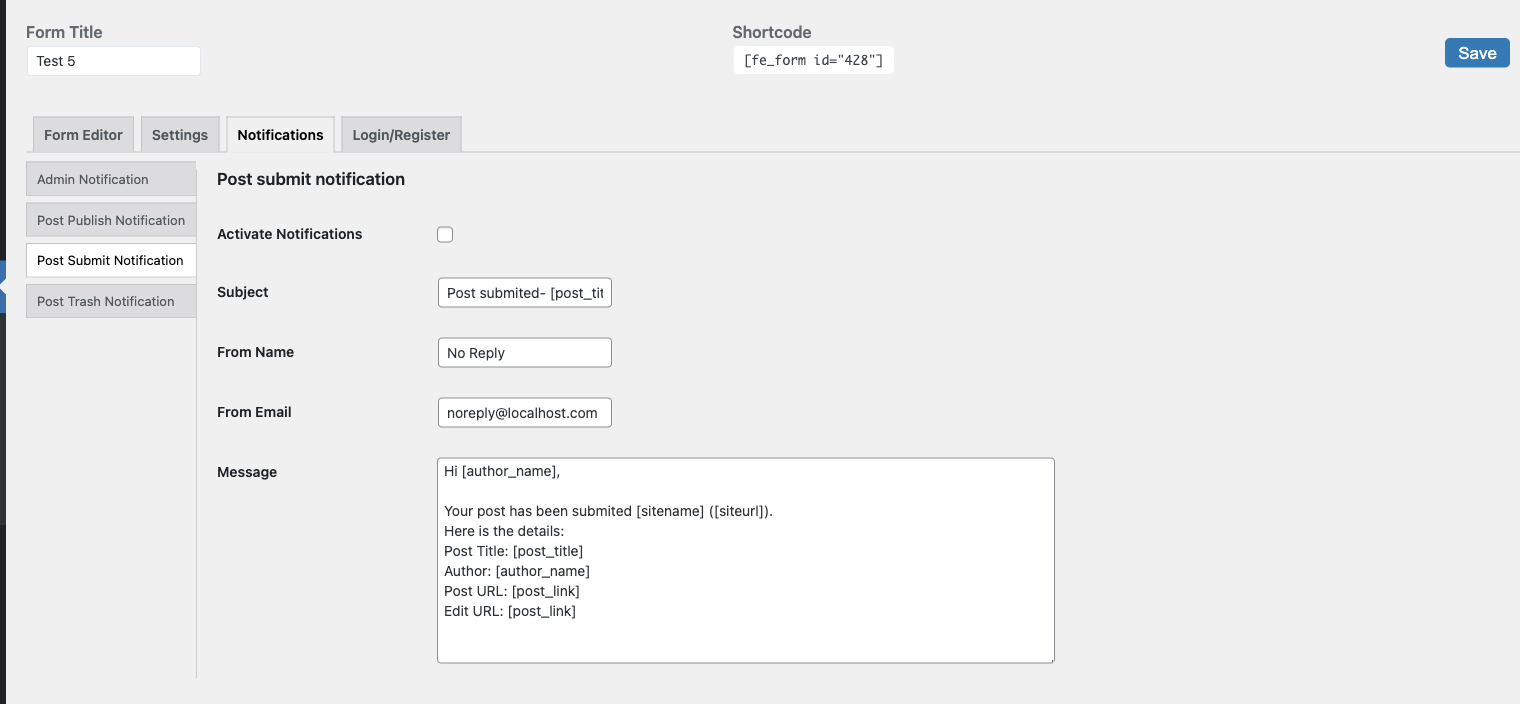Click the 'Post Title: [post_title]' line
The width and height of the screenshot is (1520, 704).
pos(513,551)
